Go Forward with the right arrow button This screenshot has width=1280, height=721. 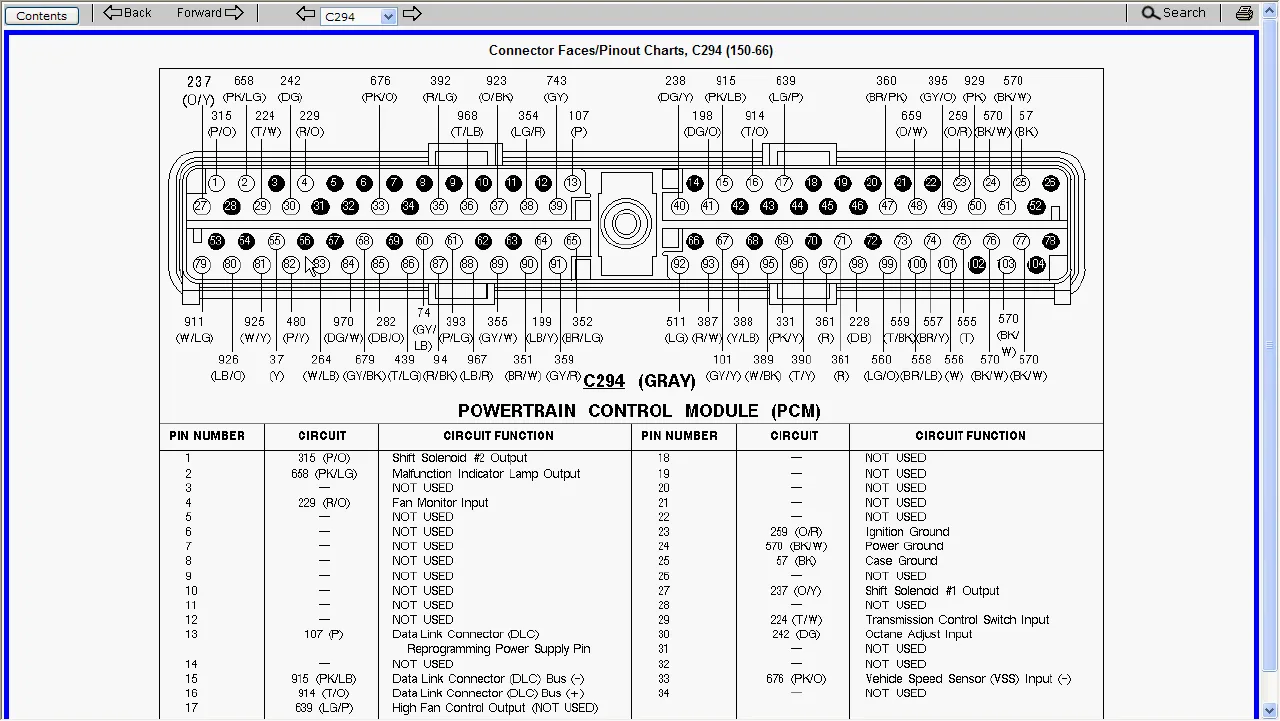tap(210, 13)
